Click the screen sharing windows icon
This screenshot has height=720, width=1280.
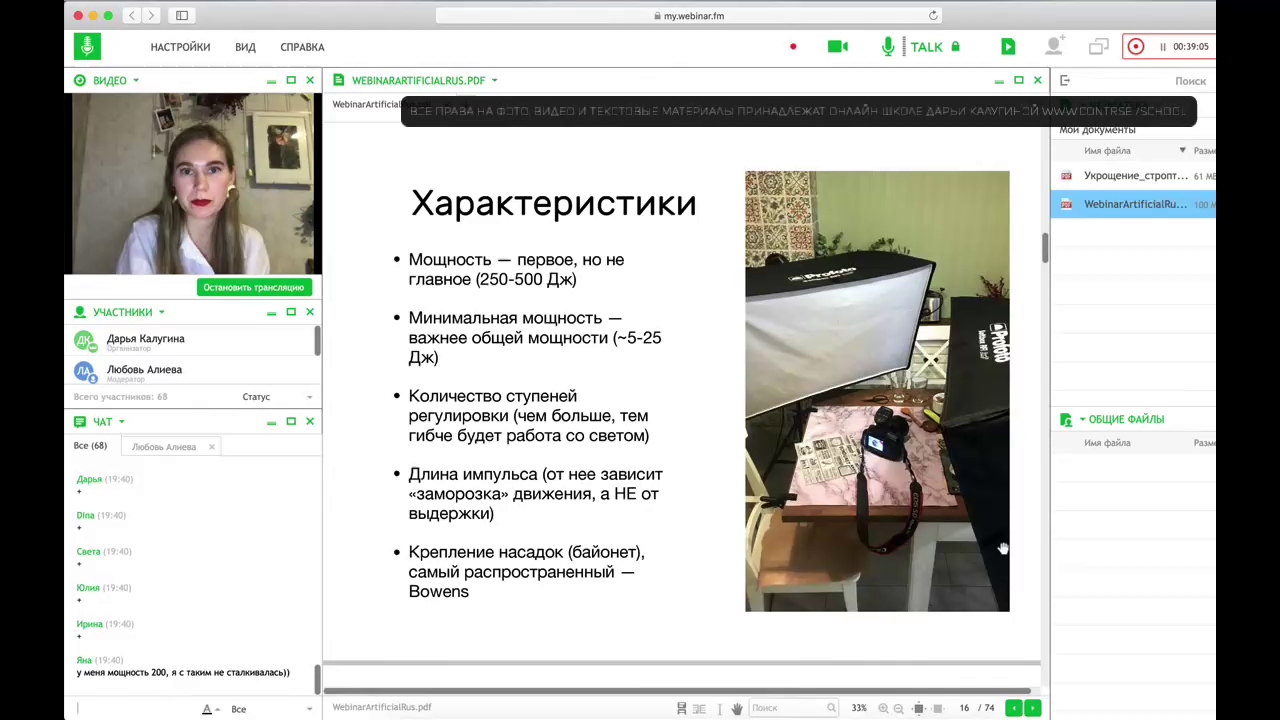click(x=1098, y=47)
